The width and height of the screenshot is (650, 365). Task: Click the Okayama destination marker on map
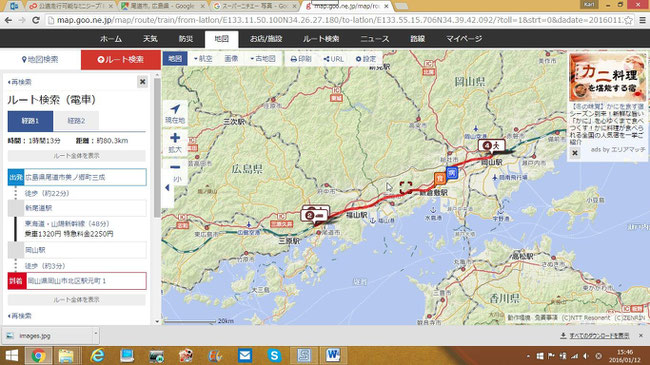click(x=492, y=146)
